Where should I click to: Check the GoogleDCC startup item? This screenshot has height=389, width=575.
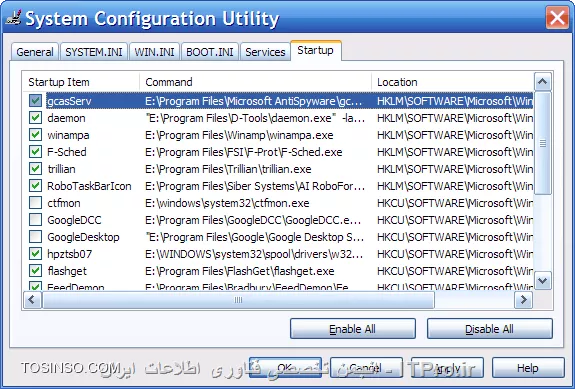35,220
